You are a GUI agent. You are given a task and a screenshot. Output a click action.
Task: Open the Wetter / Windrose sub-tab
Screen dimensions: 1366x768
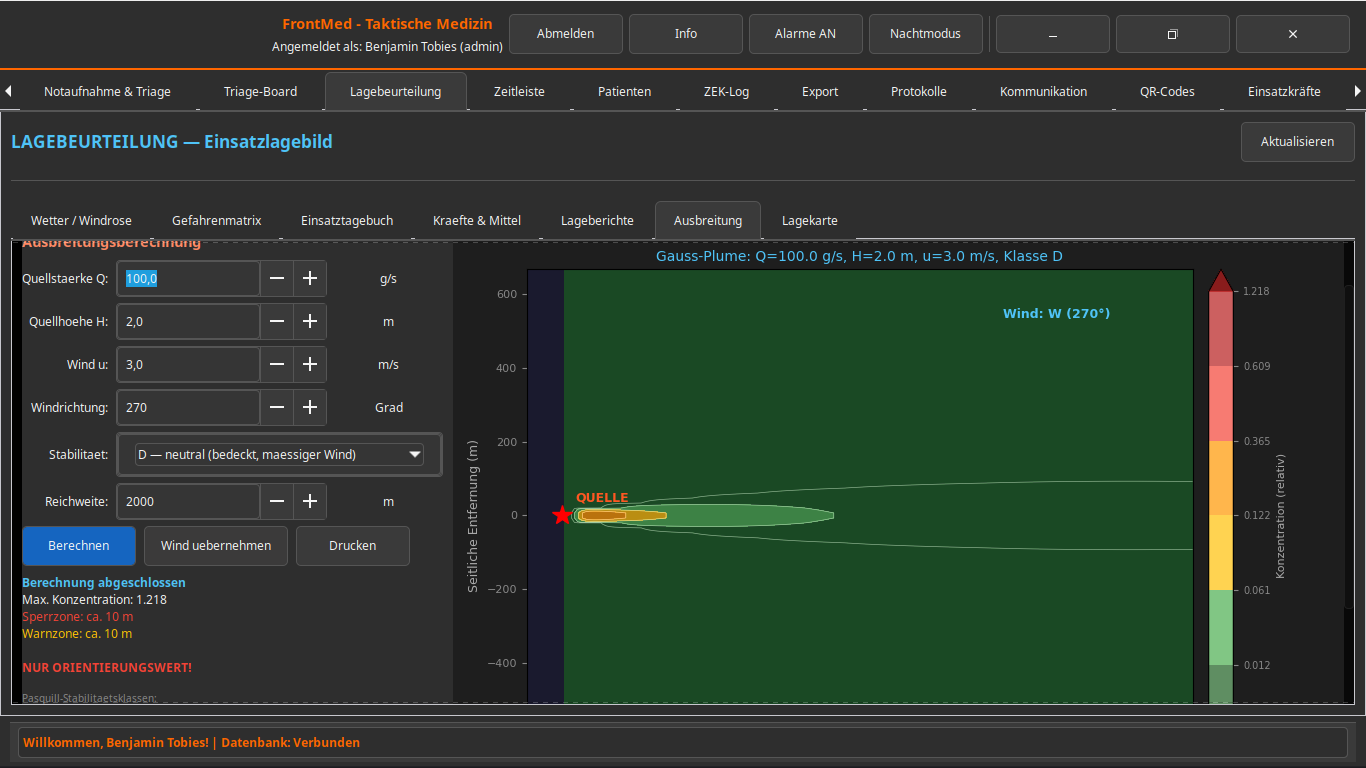coord(81,221)
